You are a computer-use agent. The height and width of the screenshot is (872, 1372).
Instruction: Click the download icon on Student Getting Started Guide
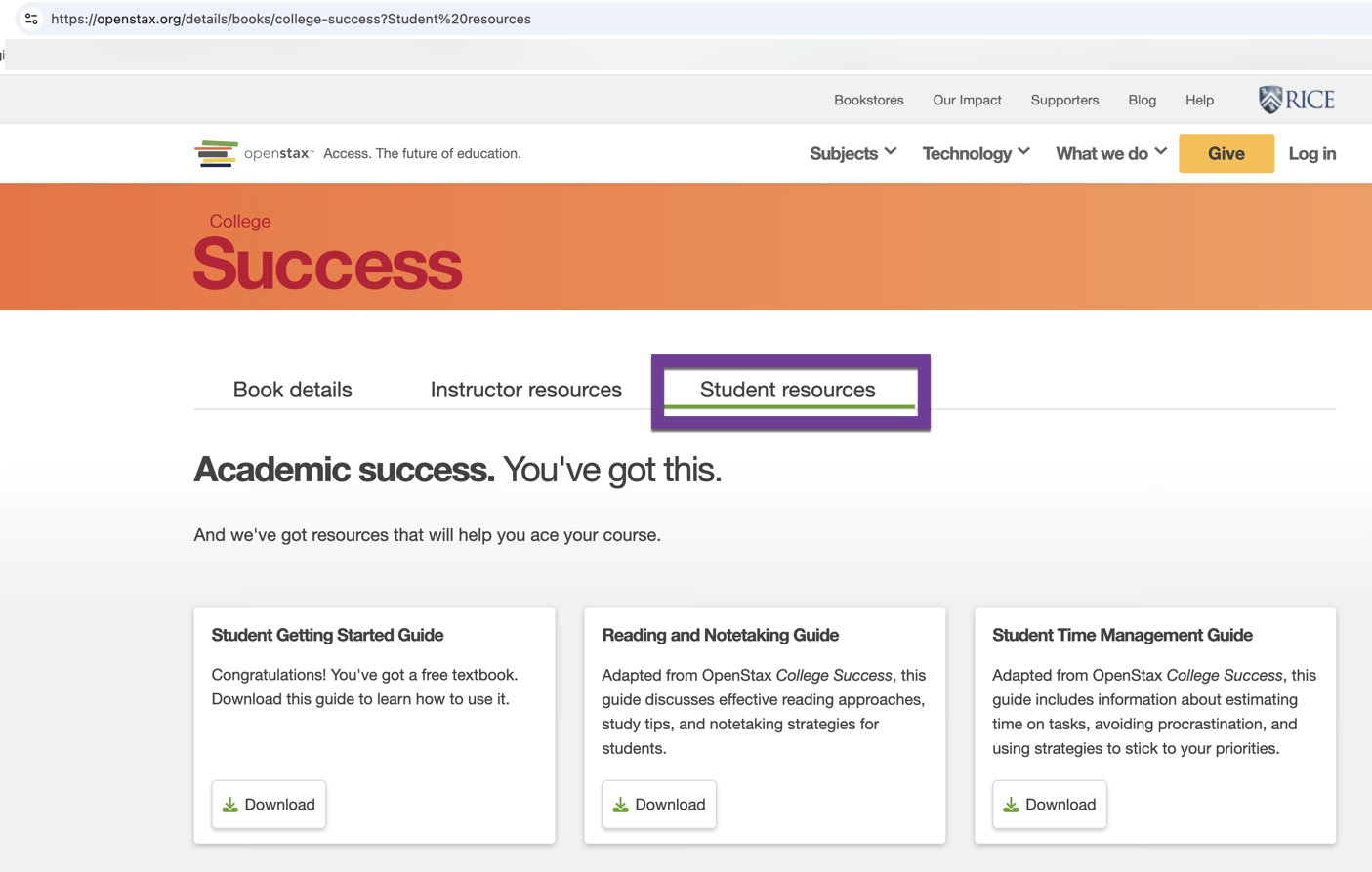[230, 804]
